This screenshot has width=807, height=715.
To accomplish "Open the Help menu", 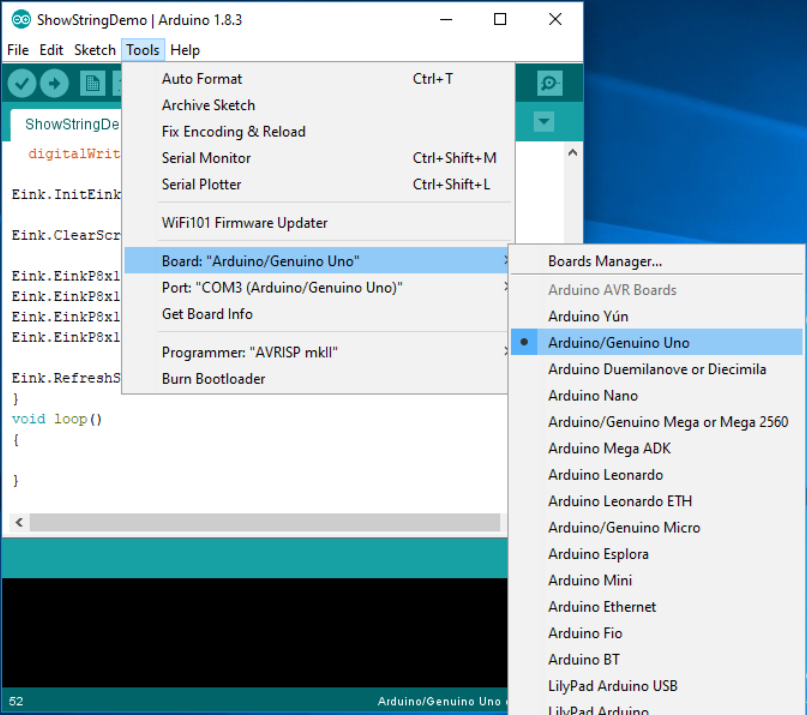I will (185, 50).
